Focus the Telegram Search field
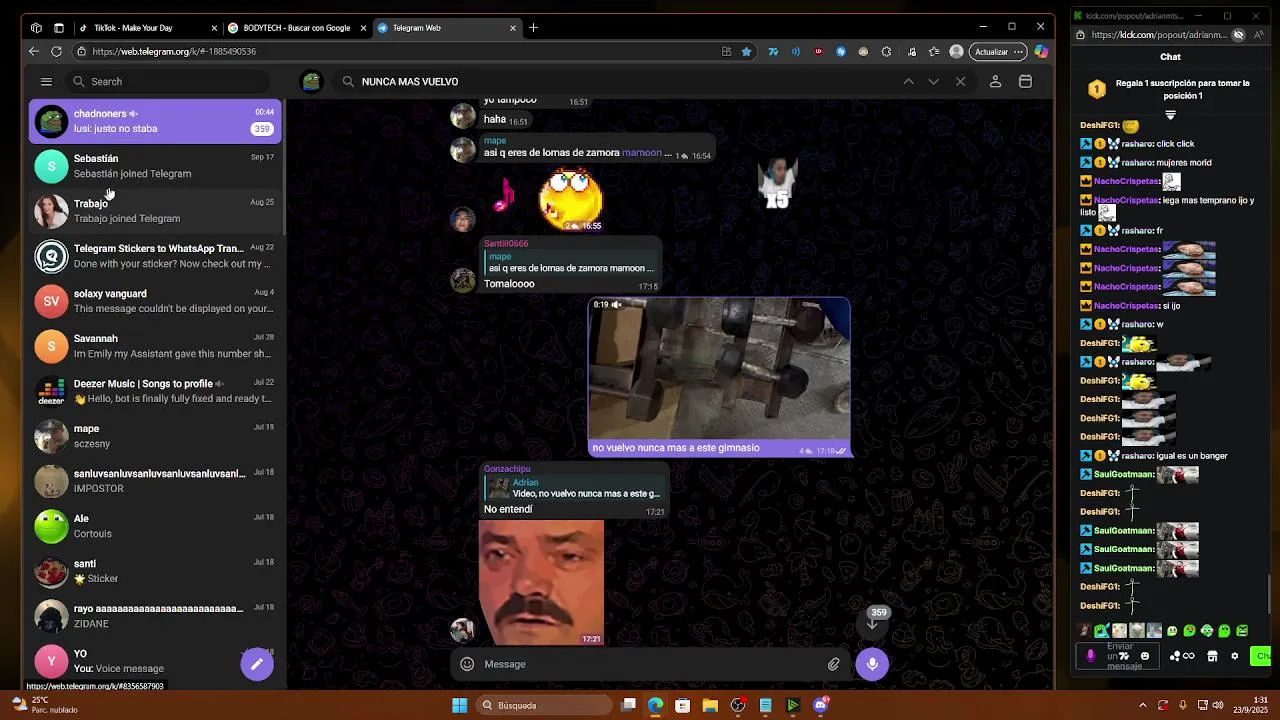 point(168,82)
